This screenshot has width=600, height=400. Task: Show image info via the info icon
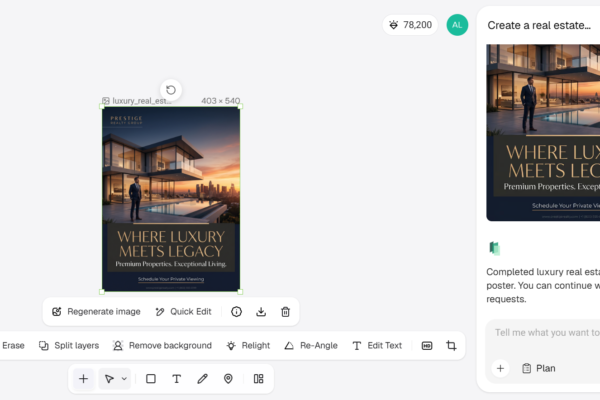236,312
